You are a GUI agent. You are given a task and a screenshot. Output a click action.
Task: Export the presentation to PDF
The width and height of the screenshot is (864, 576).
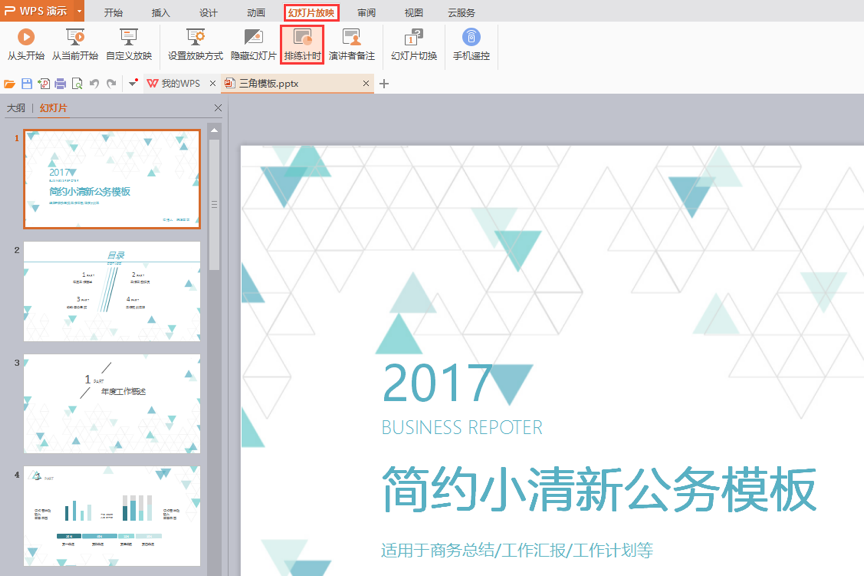42,83
